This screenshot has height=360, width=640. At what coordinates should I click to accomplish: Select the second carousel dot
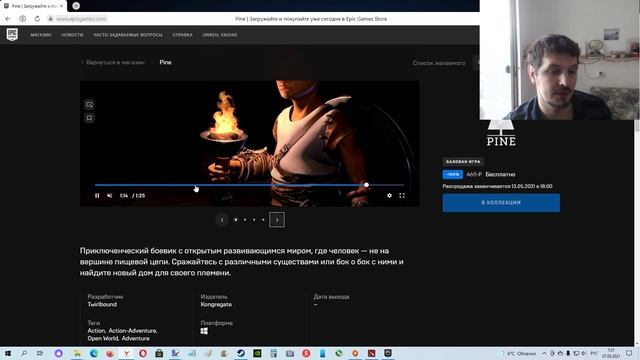pos(245,220)
